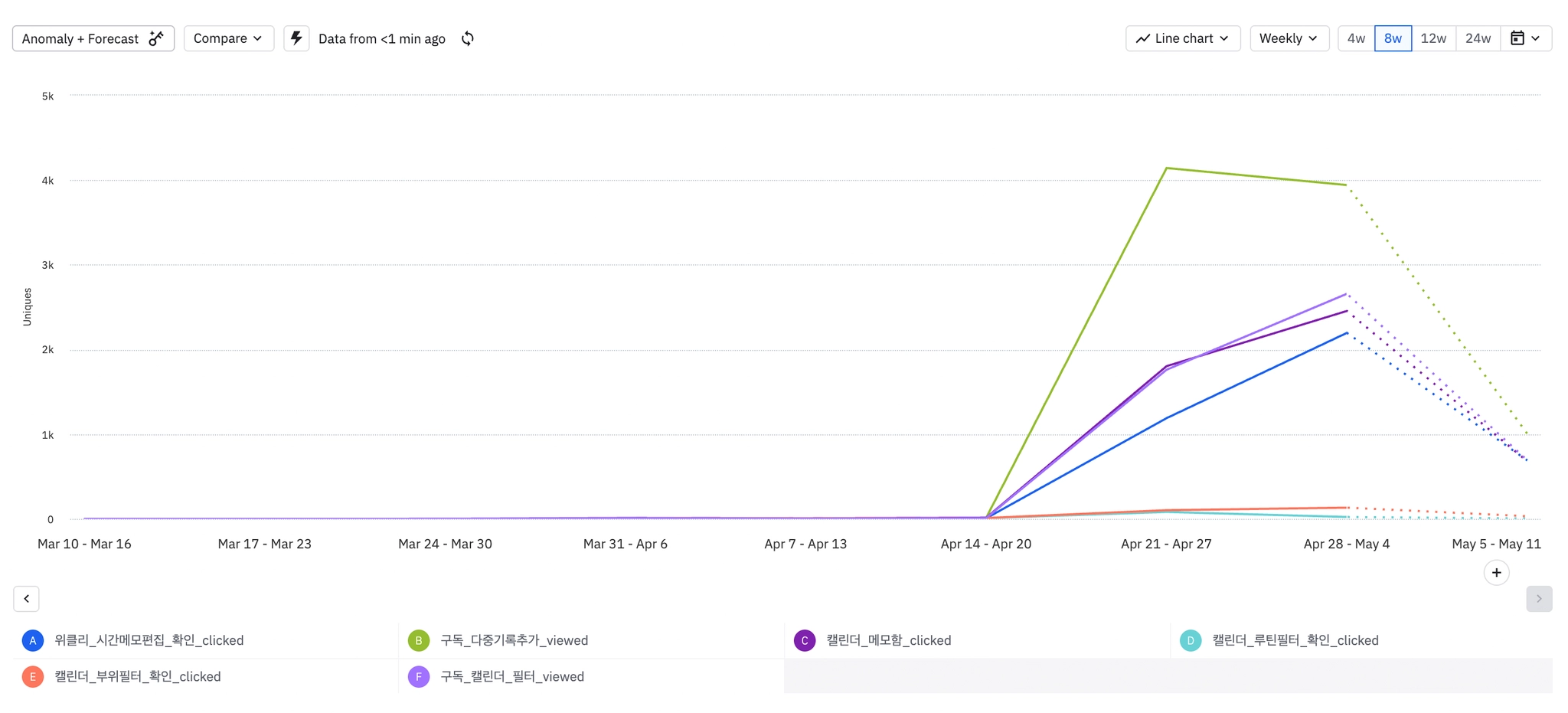Expand the Weekly interval dropdown
1568x713 pixels.
click(1289, 38)
